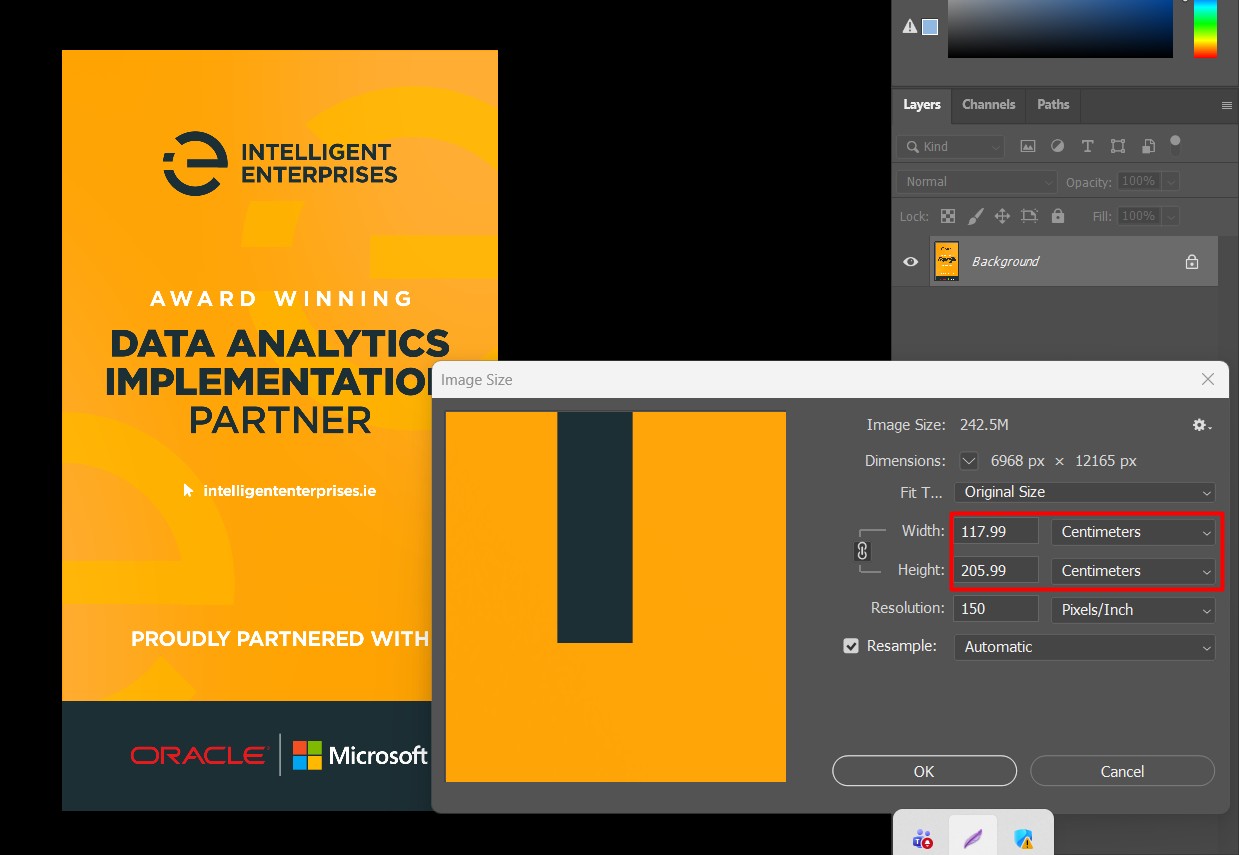Click the lock transparent pixels icon
The height and width of the screenshot is (855, 1239).
[x=948, y=216]
